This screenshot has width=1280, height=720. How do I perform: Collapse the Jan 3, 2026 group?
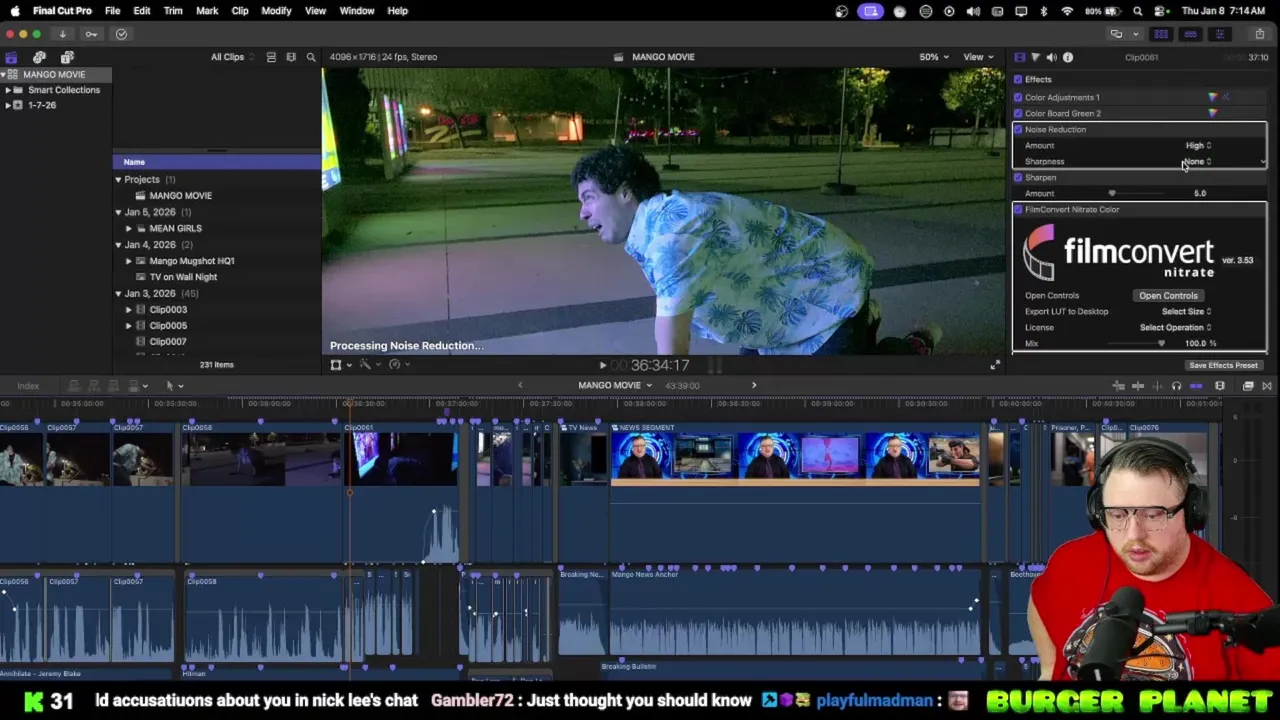118,293
